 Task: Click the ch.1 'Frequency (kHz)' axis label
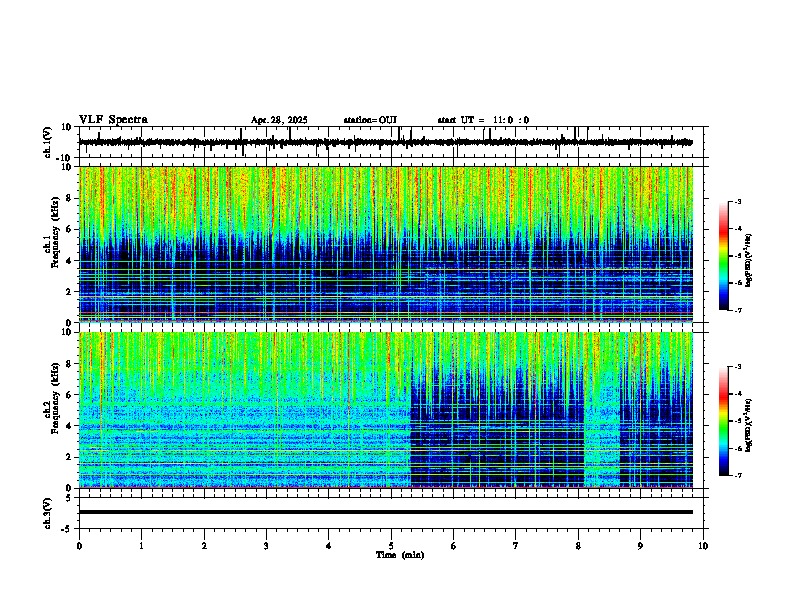(55, 233)
